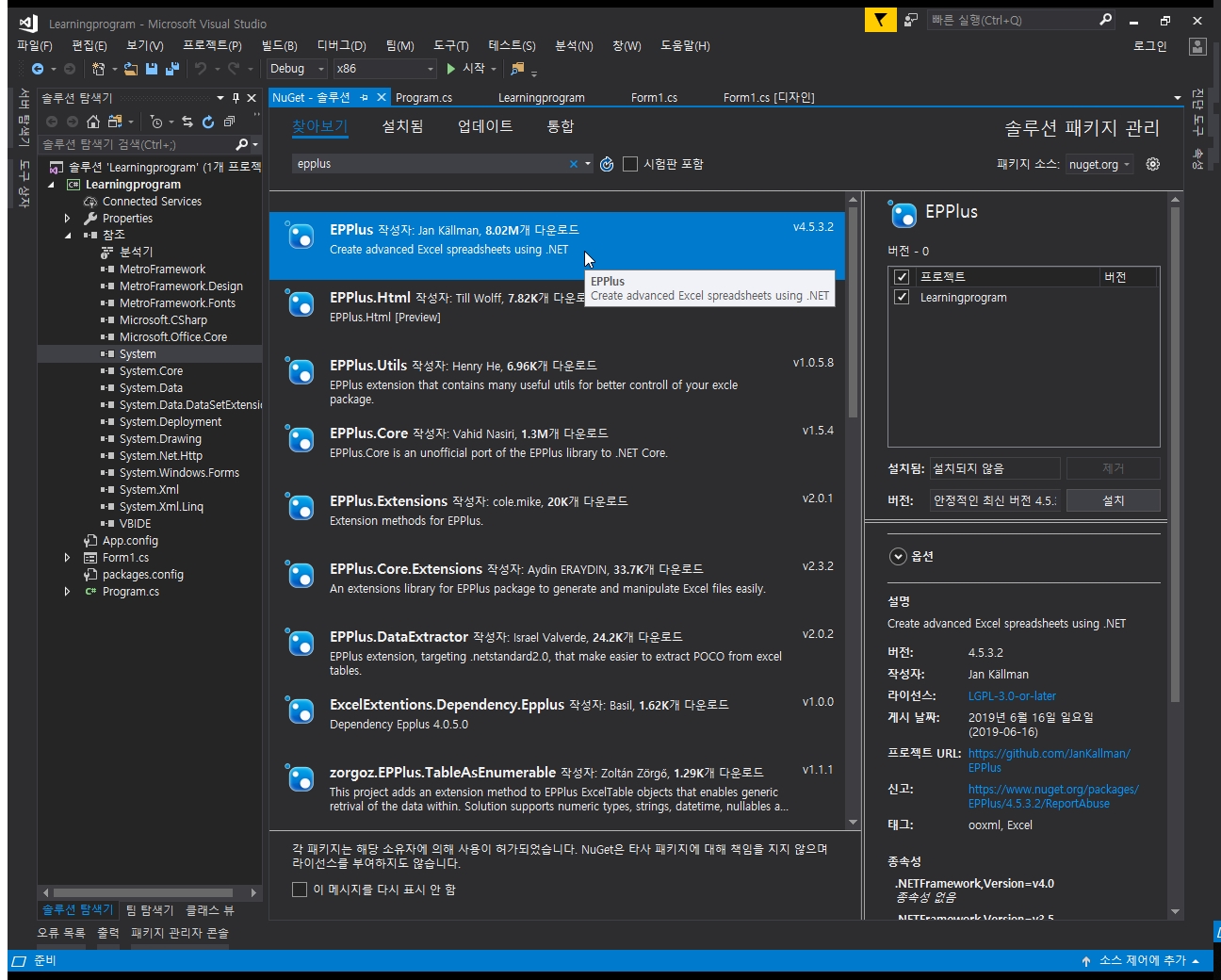Click the notifications flag icon in title bar
The image size is (1221, 980).
tap(880, 20)
